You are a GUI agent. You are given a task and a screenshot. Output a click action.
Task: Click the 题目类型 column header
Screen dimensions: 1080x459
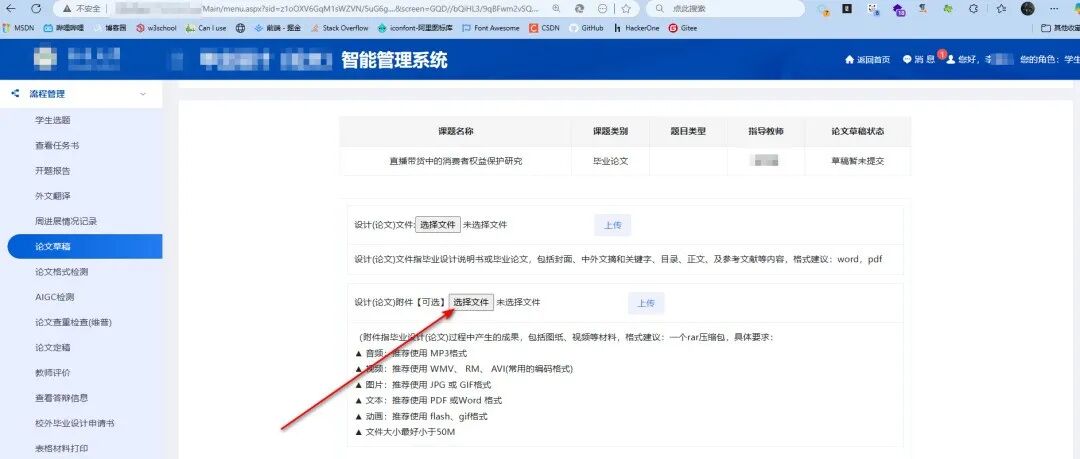[x=688, y=131]
